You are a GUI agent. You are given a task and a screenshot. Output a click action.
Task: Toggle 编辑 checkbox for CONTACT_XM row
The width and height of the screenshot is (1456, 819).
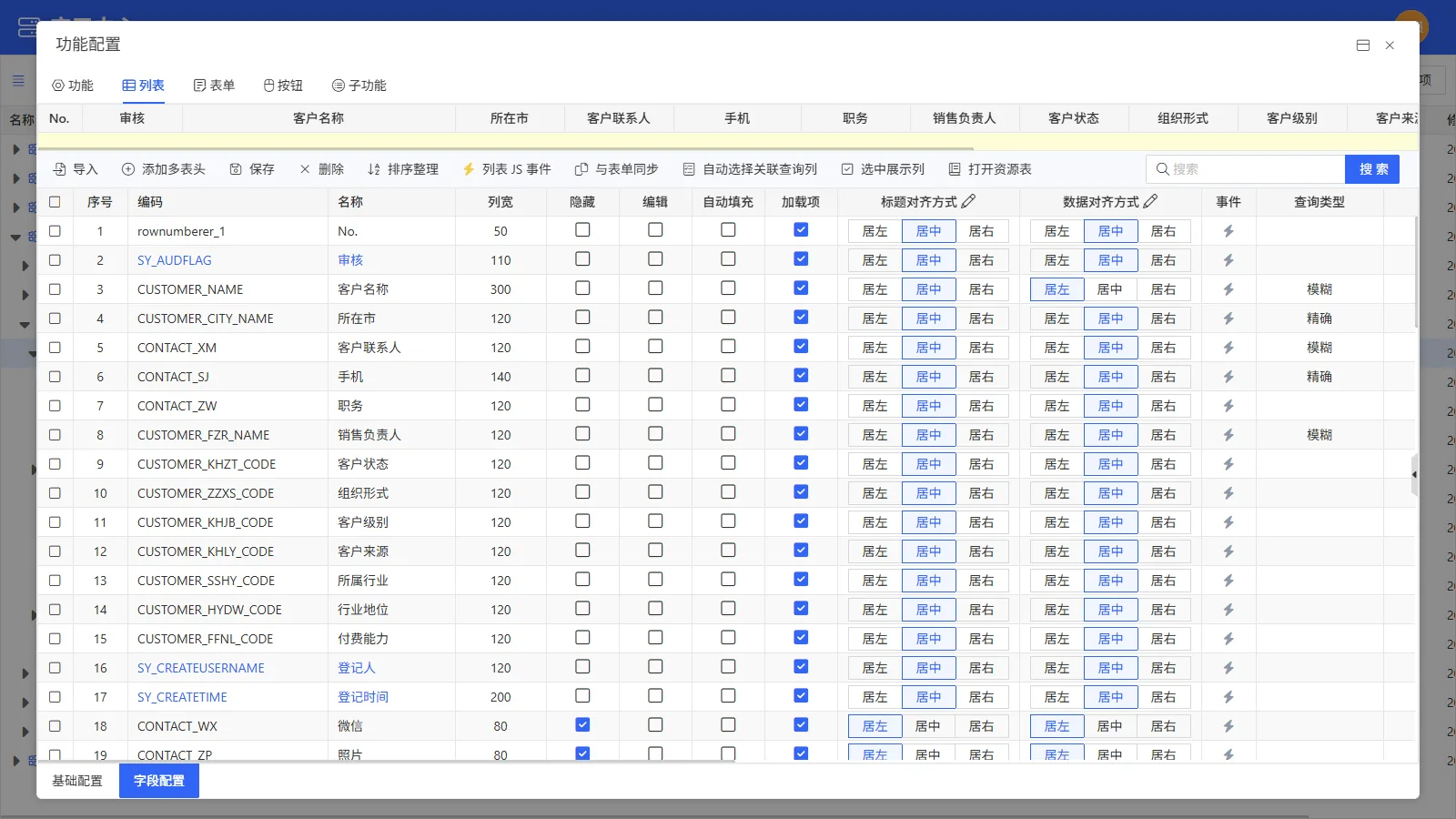click(x=655, y=347)
